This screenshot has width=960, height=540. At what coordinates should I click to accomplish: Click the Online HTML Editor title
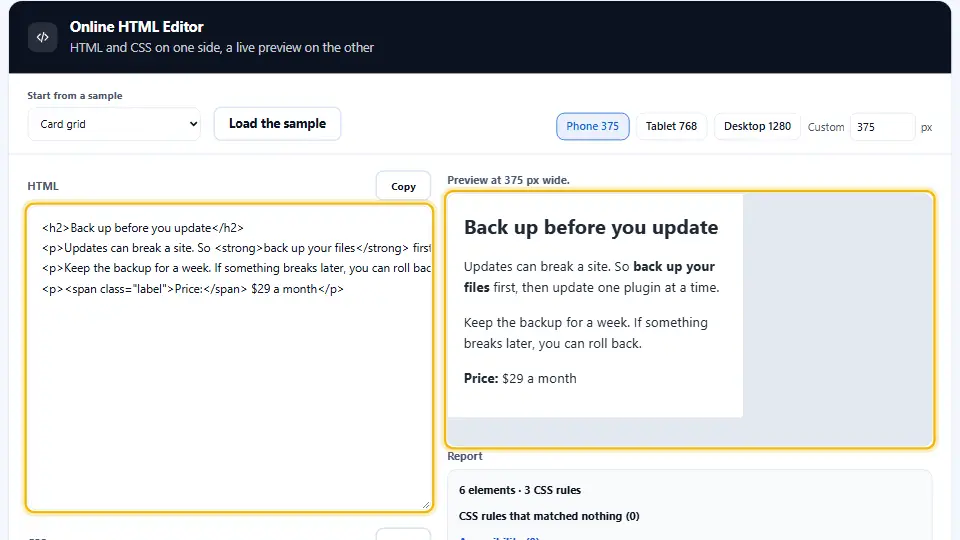click(137, 27)
